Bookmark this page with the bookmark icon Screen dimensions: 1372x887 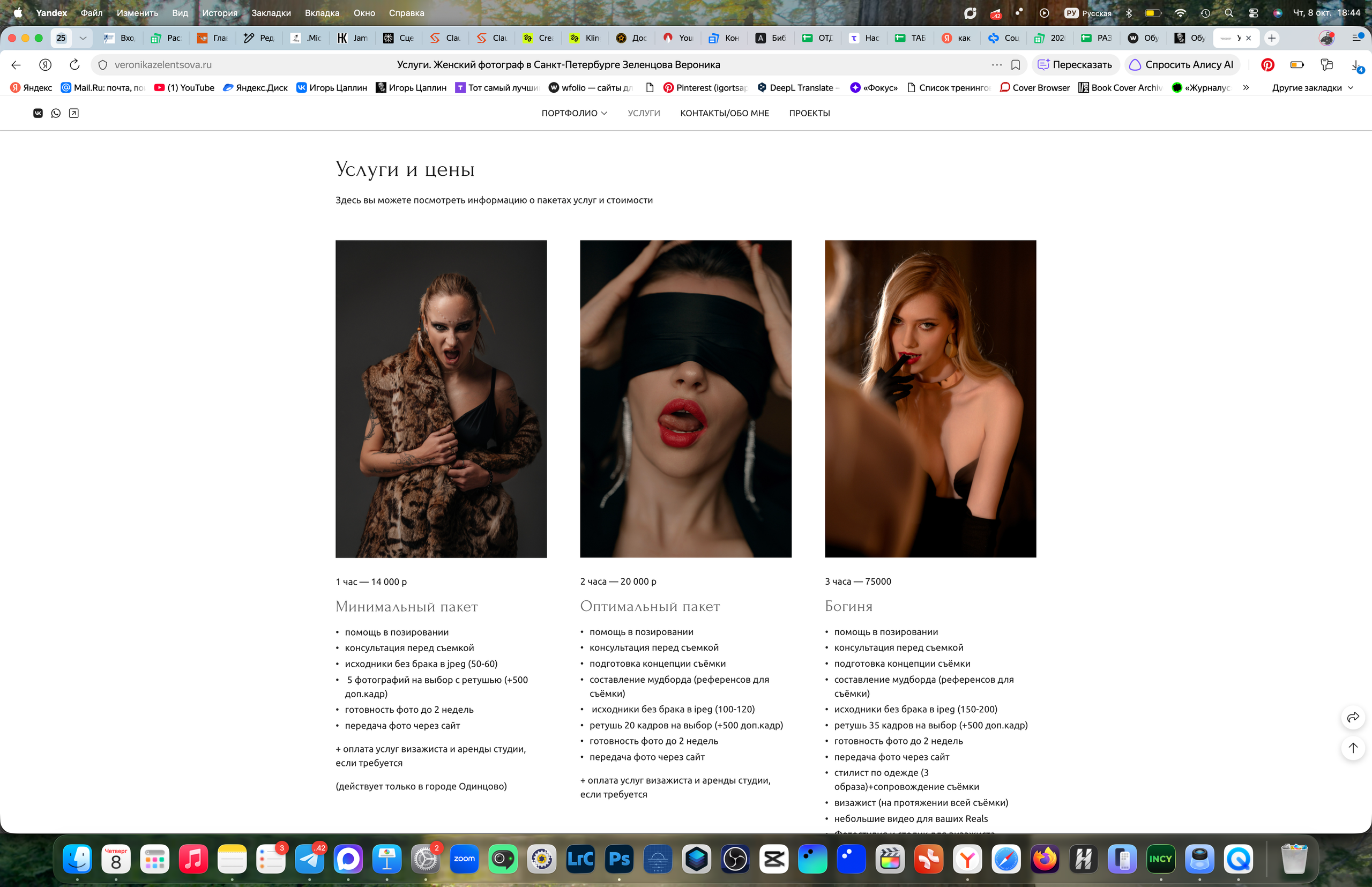[1016, 65]
